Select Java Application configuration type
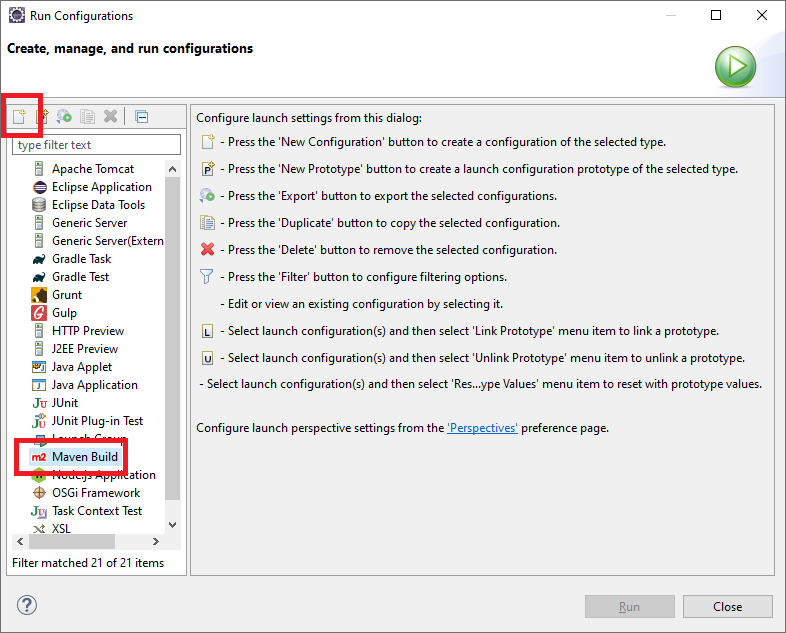Image resolution: width=786 pixels, height=633 pixels. (x=95, y=385)
